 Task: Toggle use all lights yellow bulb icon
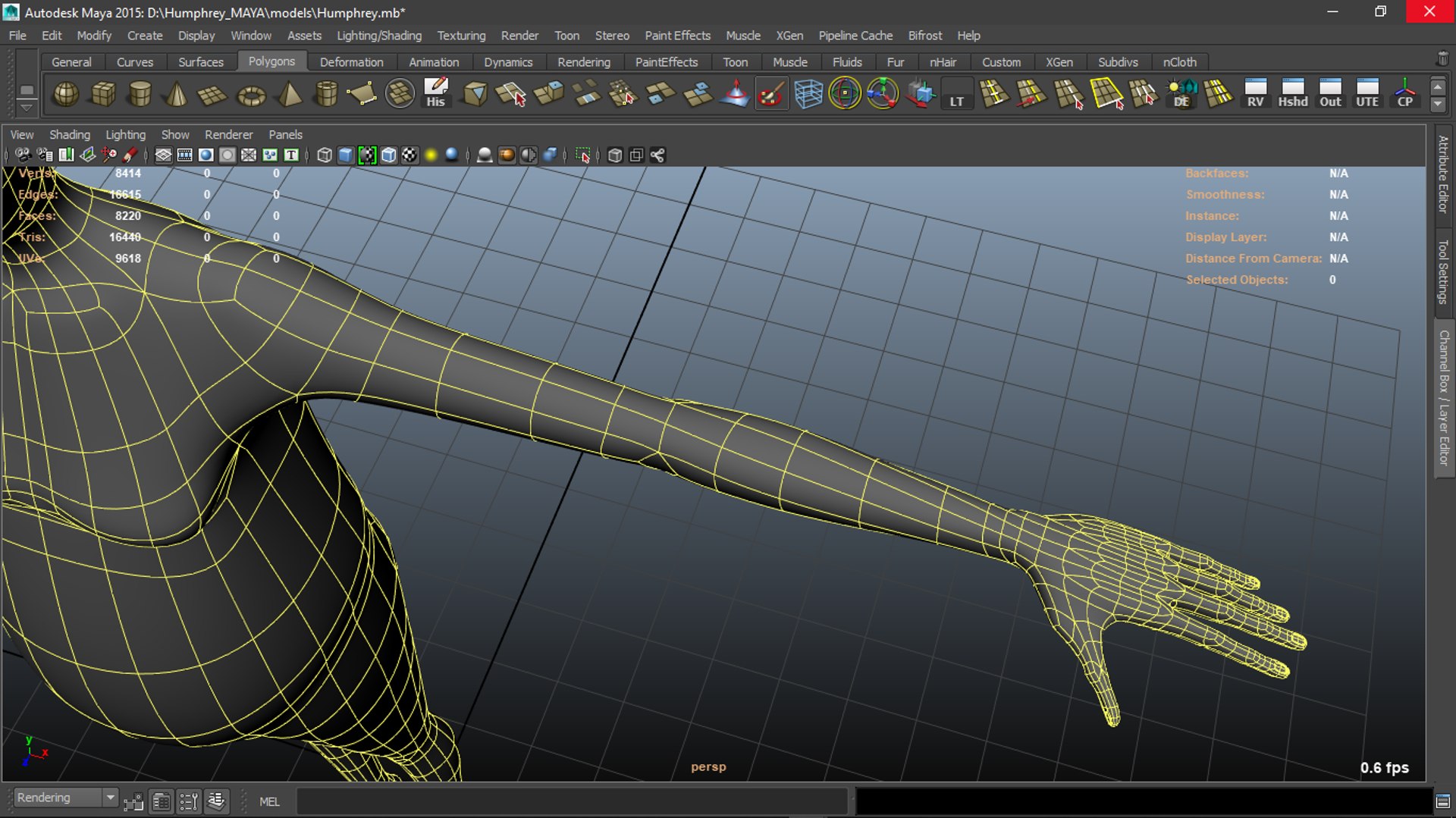(x=431, y=155)
